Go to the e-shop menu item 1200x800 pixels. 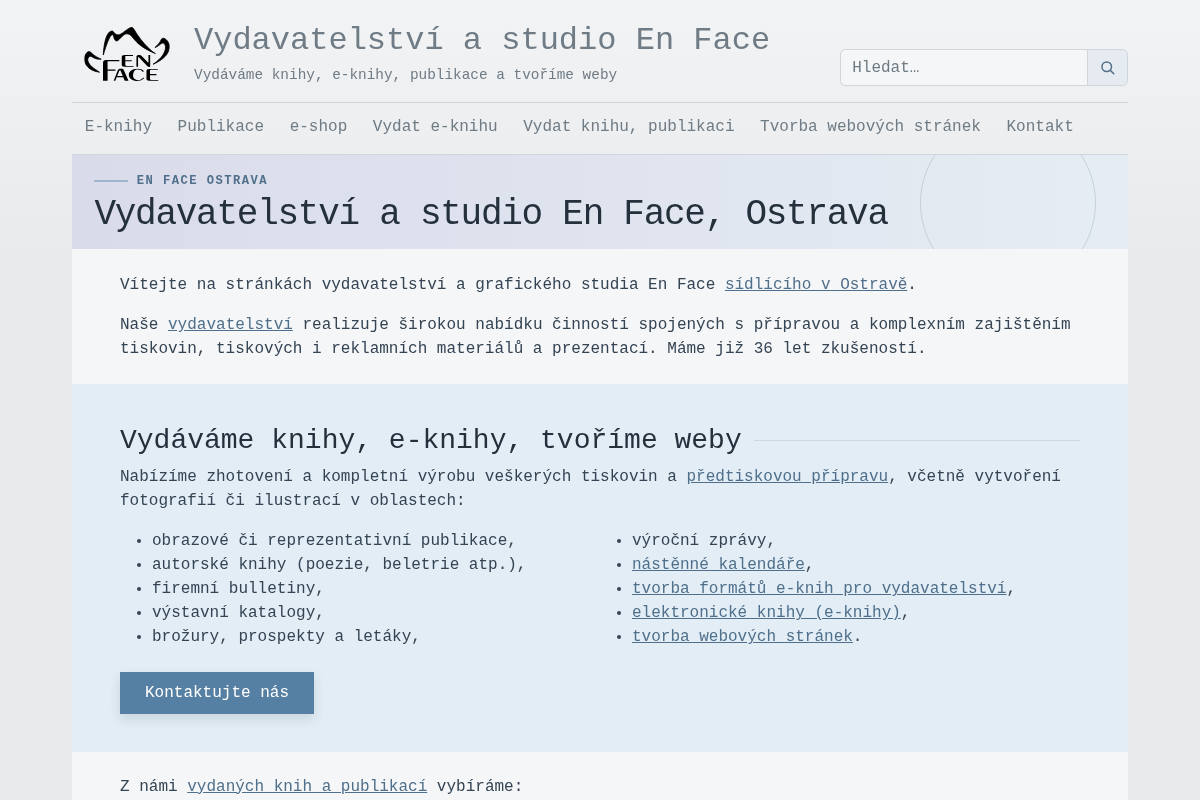(x=318, y=127)
